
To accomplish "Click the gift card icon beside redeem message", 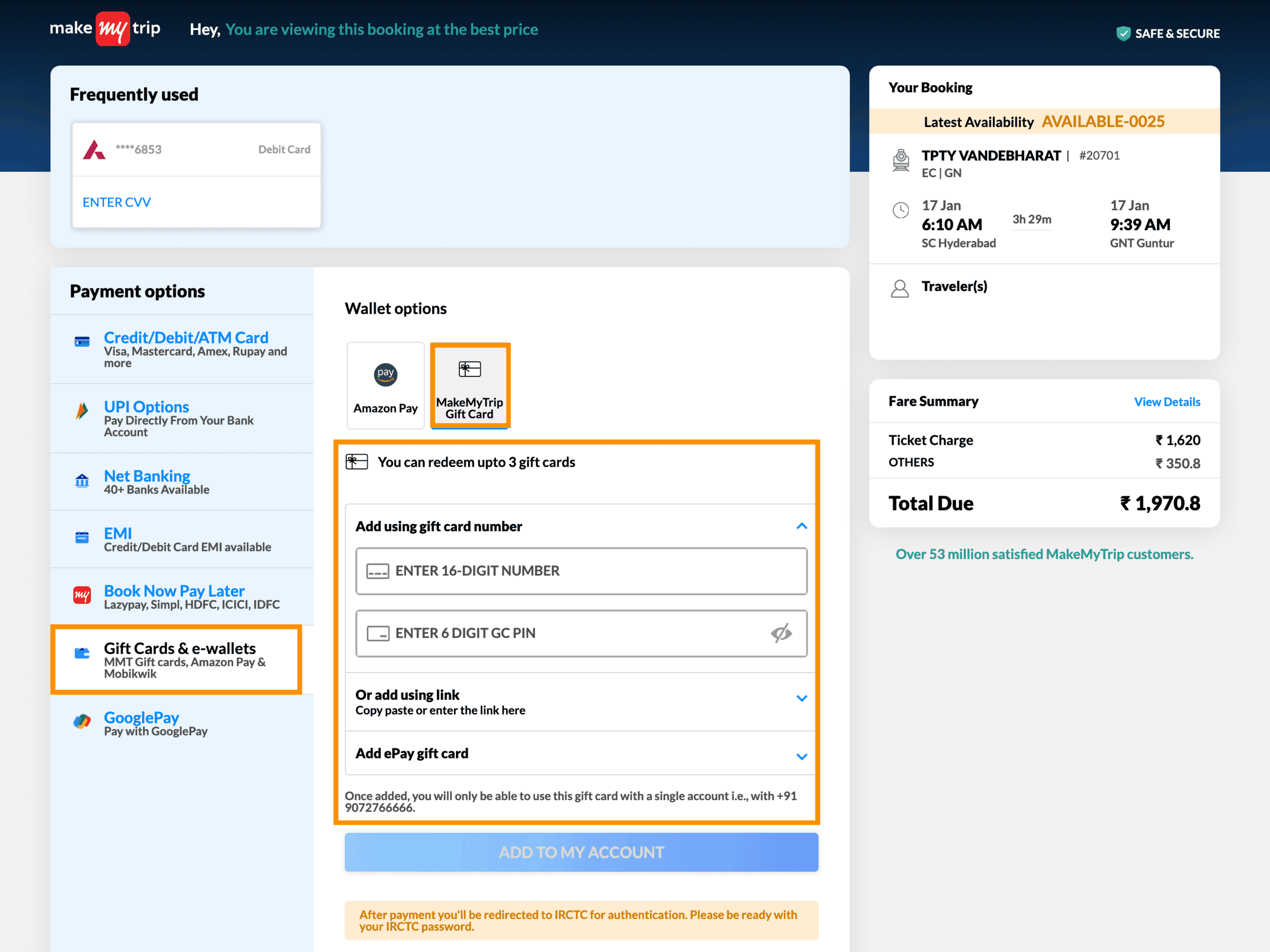I will click(356, 461).
